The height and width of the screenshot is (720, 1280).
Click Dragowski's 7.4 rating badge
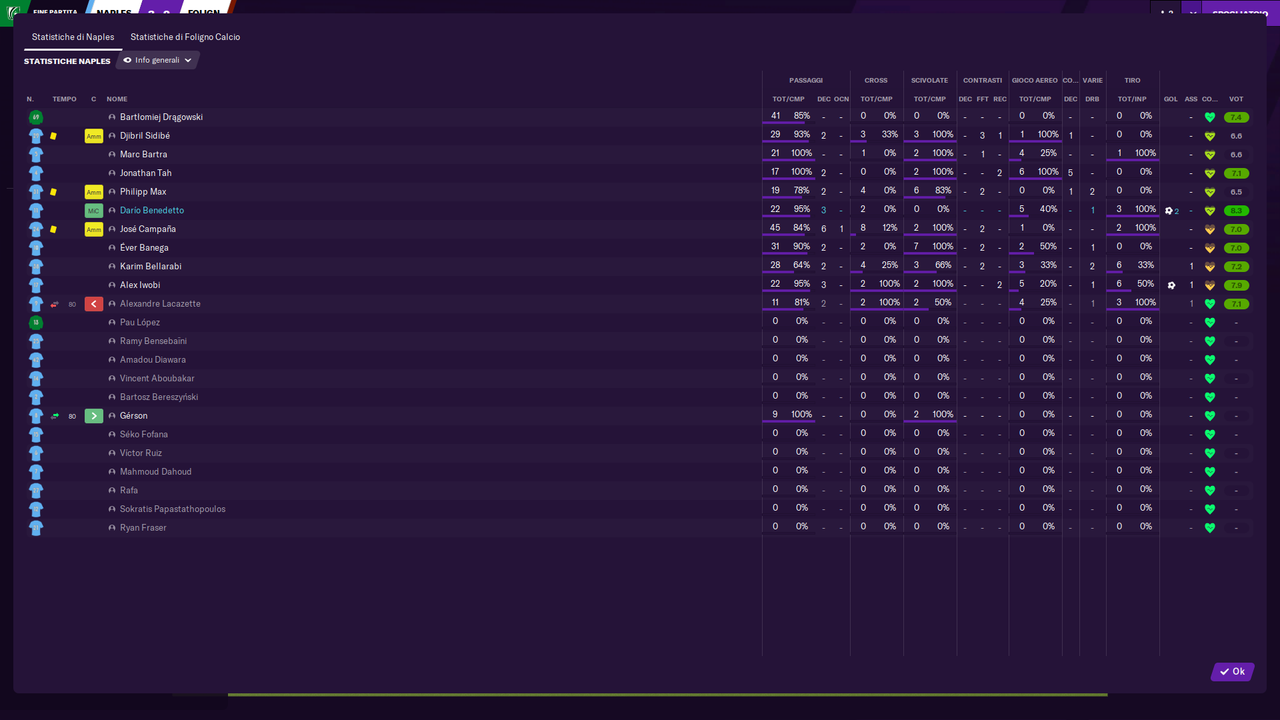1236,117
